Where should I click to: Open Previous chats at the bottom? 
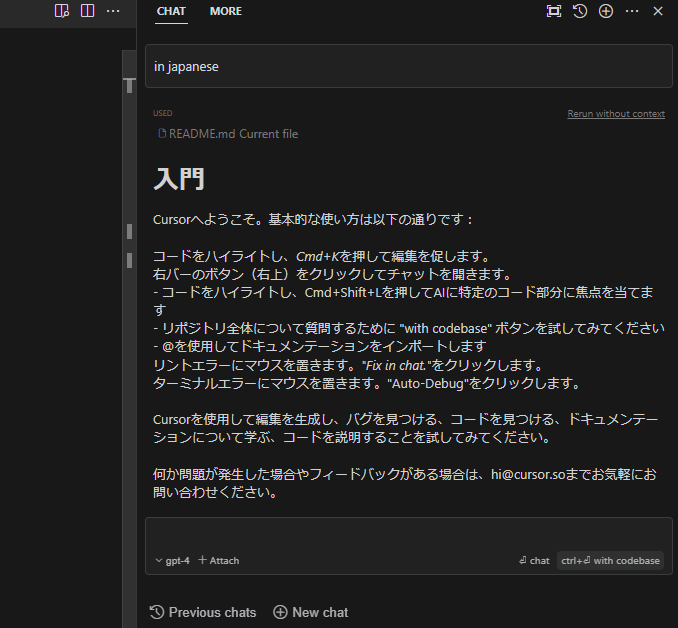(202, 612)
